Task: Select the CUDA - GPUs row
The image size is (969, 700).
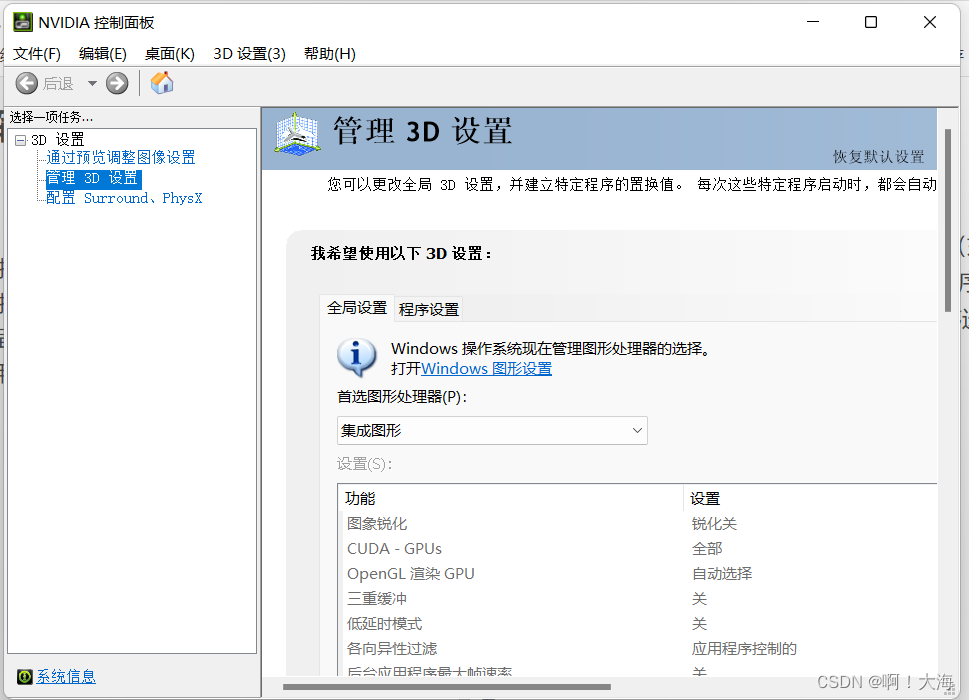Action: tap(638, 549)
